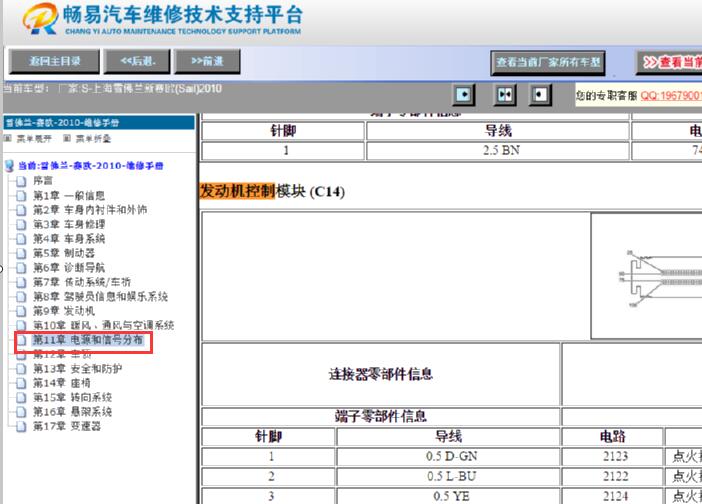Click the 连接器零部件信息 cell

381,374
